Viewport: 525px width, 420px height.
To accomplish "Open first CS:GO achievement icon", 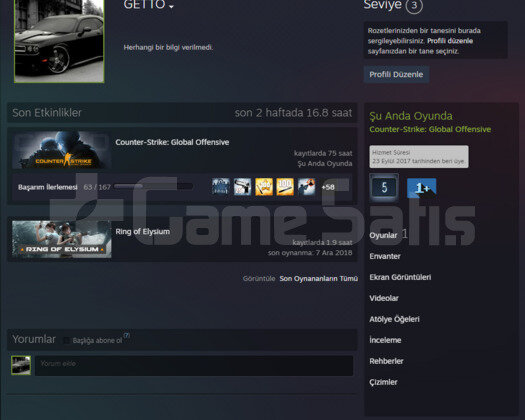I will point(221,187).
